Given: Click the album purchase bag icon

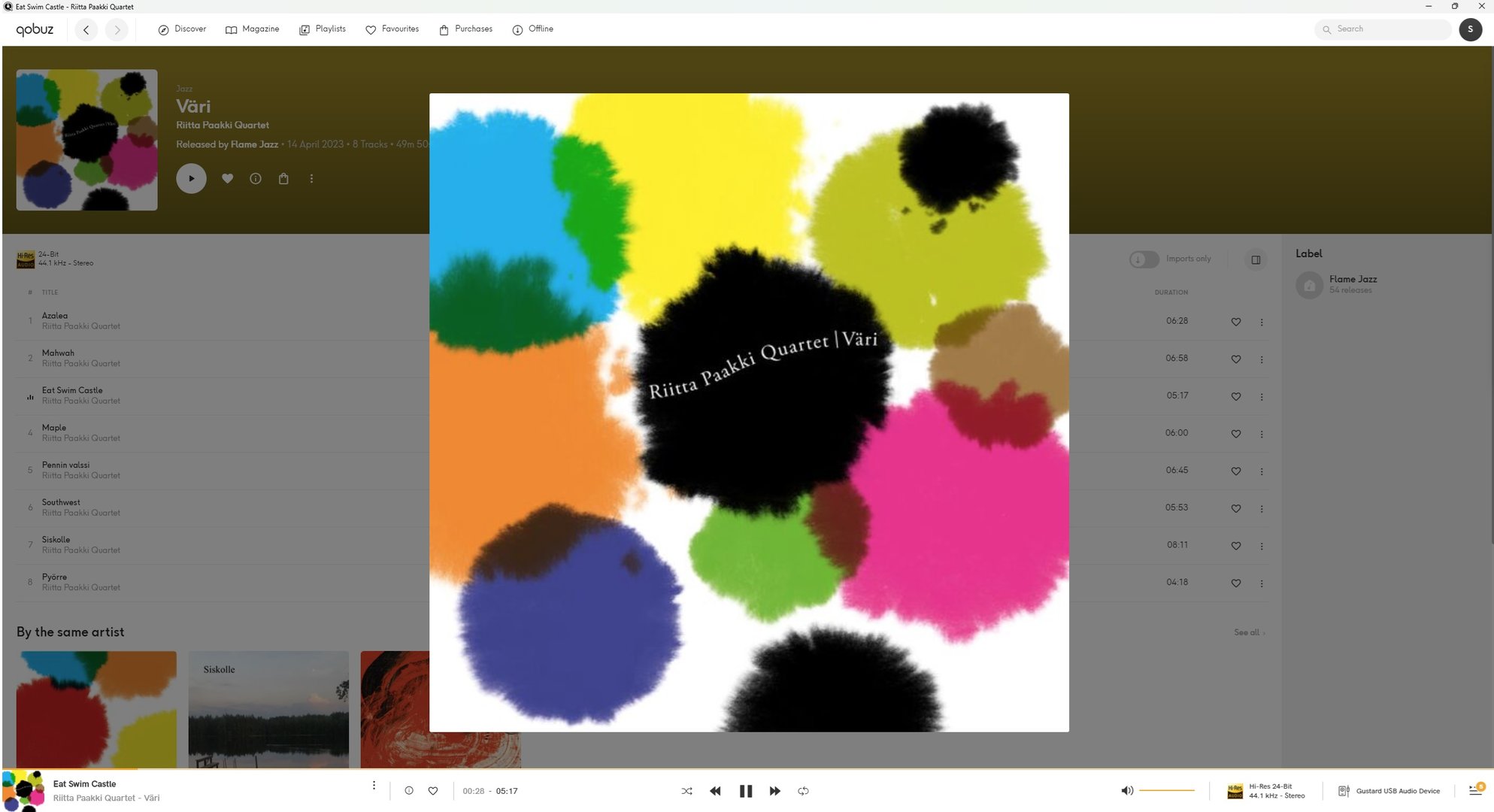Looking at the screenshot, I should click(283, 178).
